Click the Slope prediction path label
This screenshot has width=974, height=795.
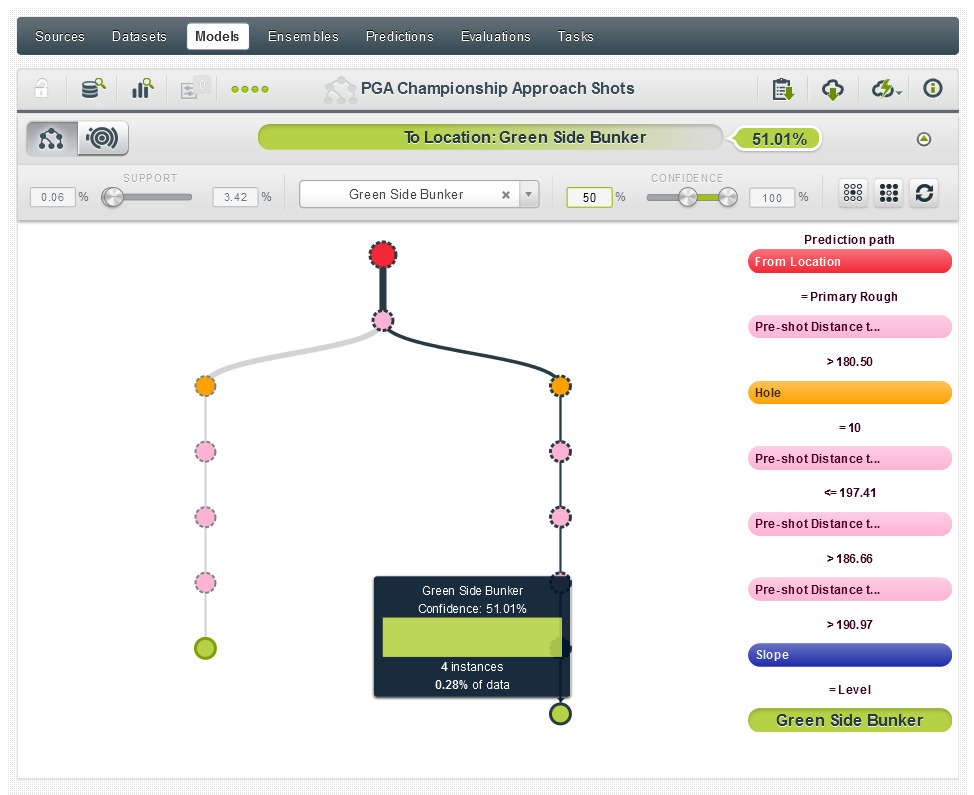(x=849, y=655)
